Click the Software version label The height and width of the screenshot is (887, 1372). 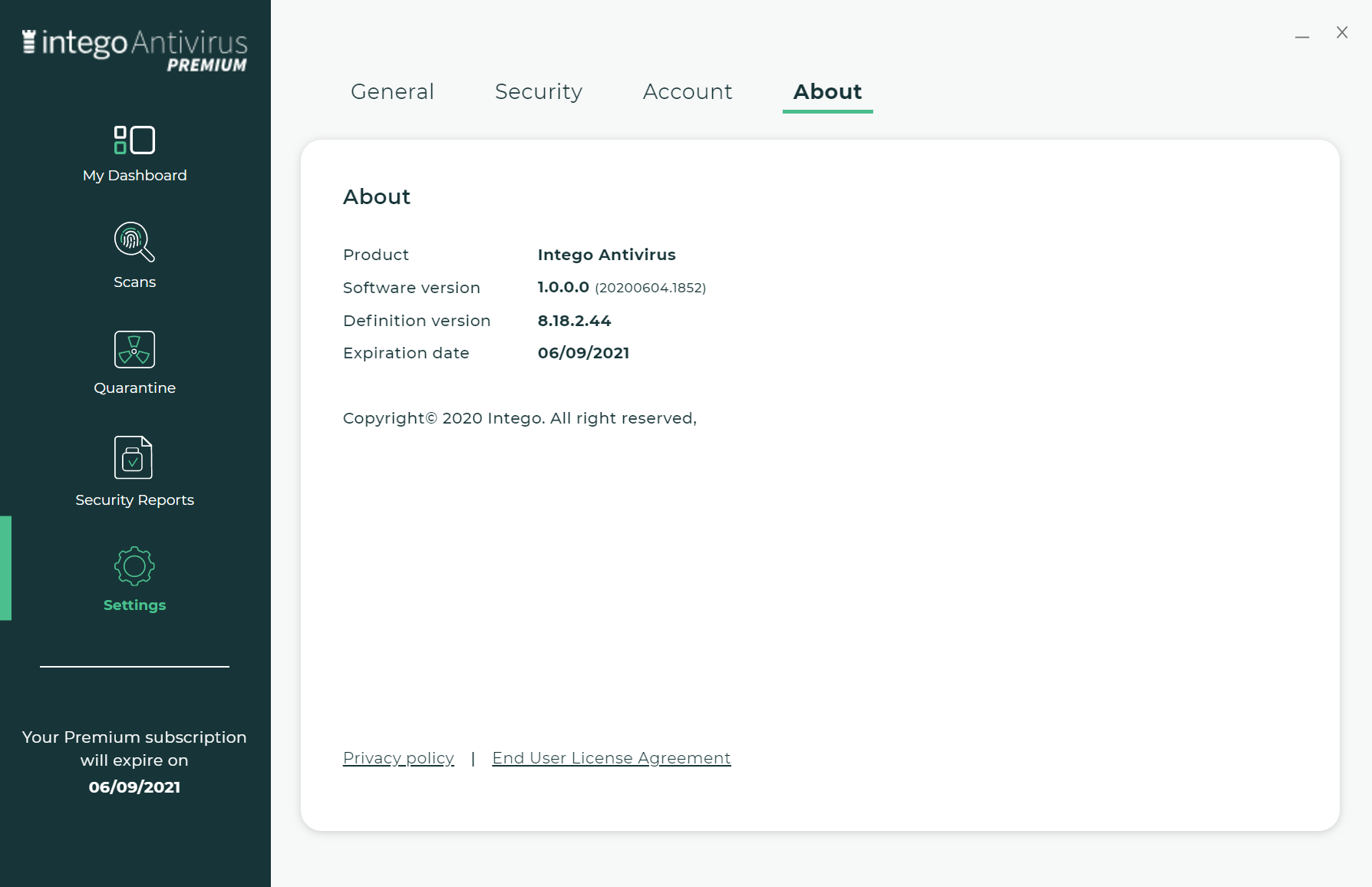(x=411, y=288)
